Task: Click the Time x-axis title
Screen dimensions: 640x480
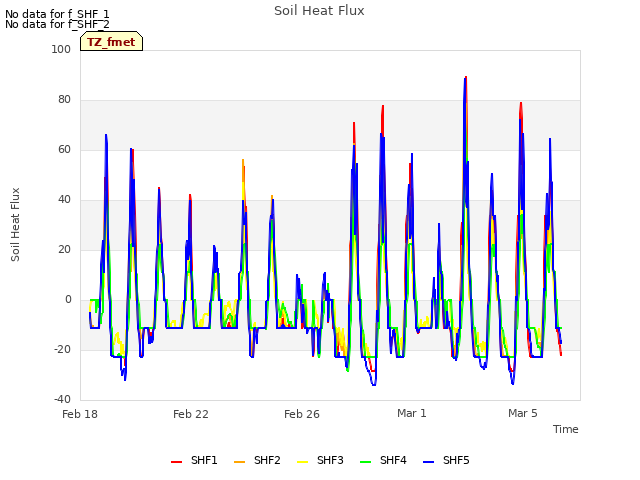Action: (566, 429)
